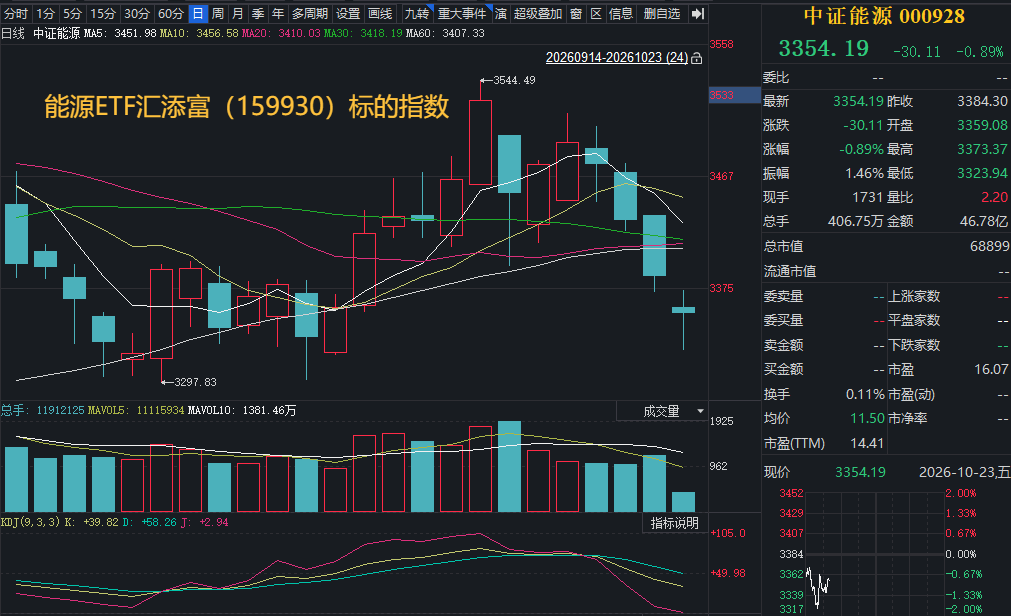Select the 周 weekly period tab

[x=217, y=14]
